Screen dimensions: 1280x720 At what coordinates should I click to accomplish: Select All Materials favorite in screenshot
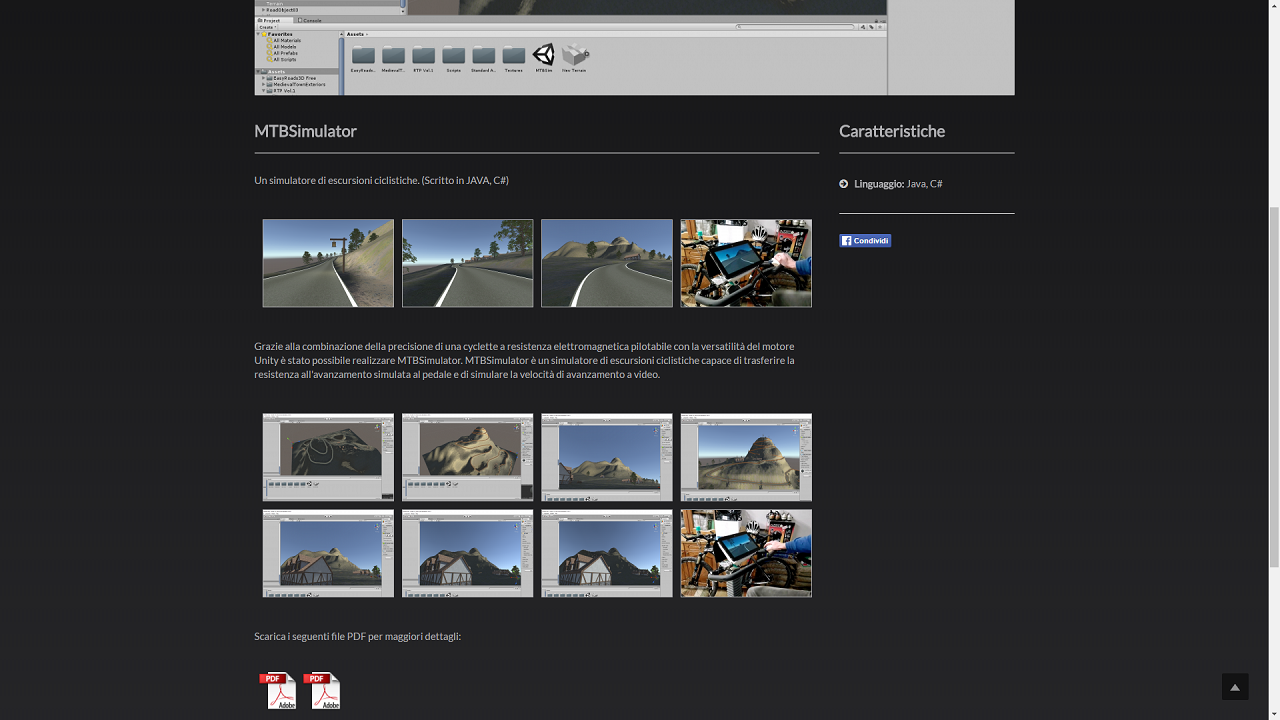[x=286, y=41]
